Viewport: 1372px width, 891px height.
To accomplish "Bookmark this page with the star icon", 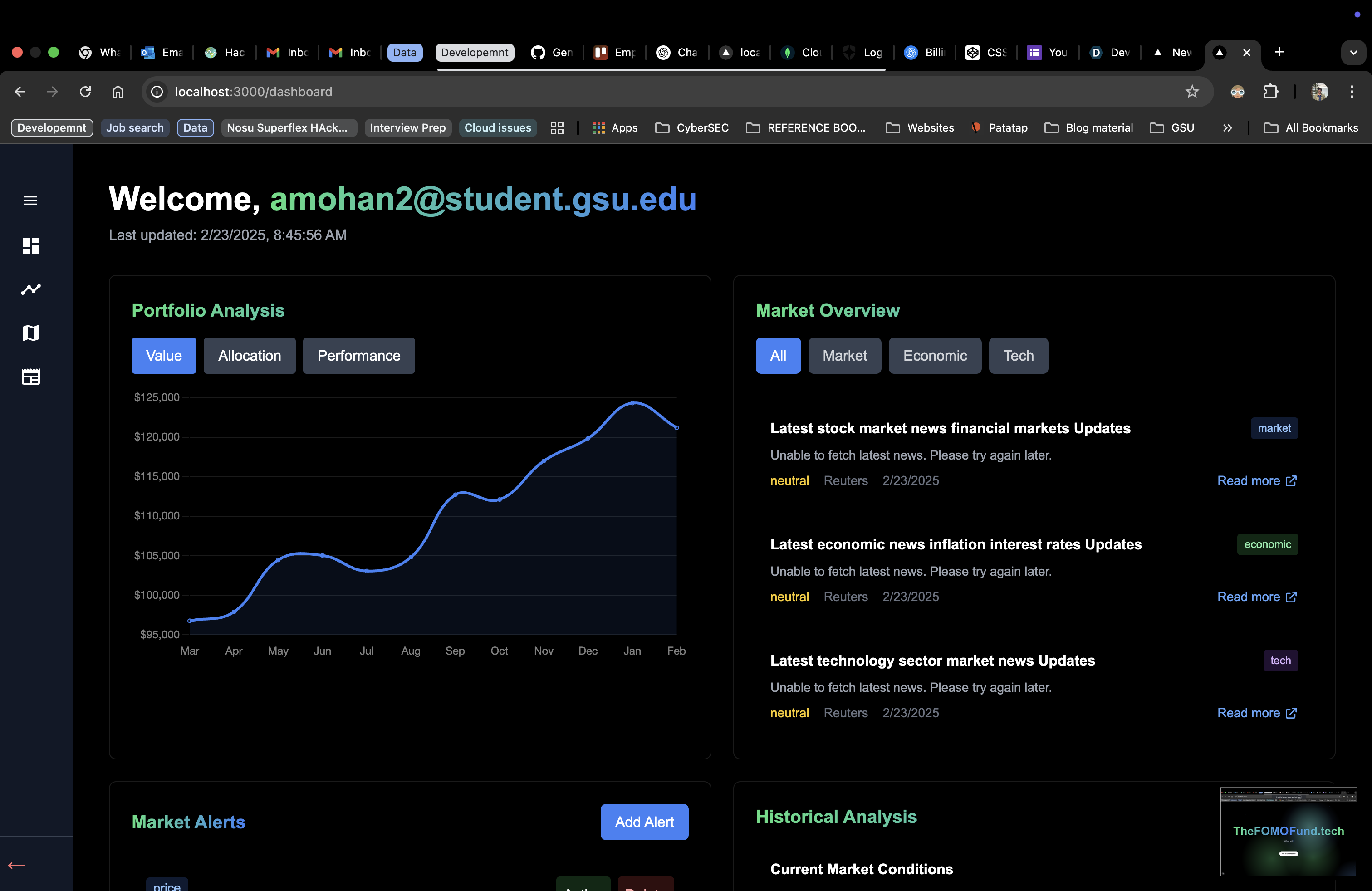I will tap(1192, 92).
